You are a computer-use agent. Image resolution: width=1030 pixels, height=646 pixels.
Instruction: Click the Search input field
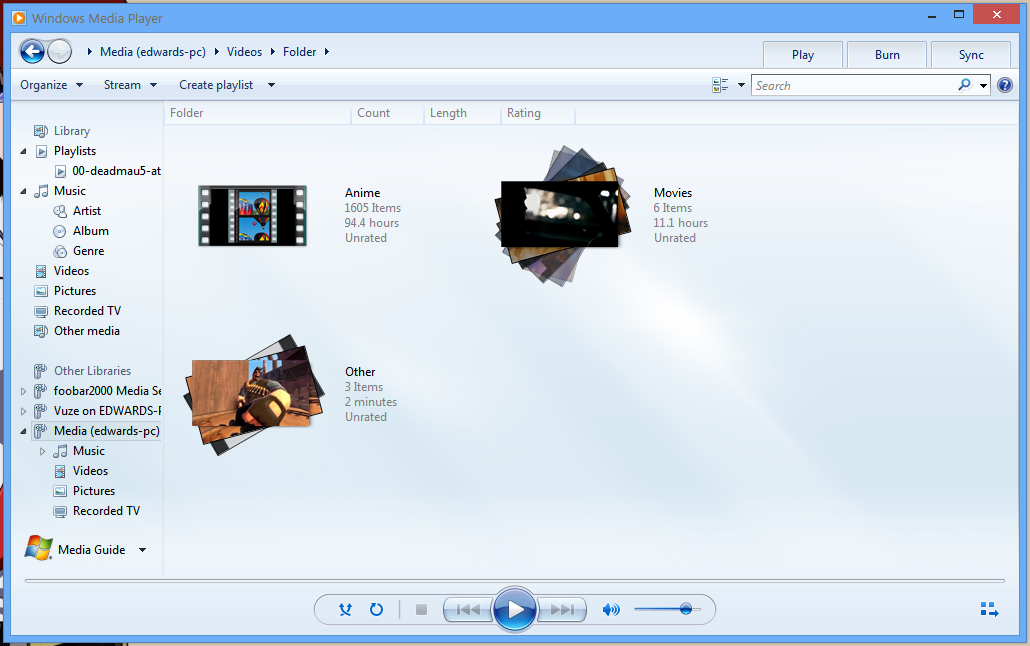click(854, 85)
